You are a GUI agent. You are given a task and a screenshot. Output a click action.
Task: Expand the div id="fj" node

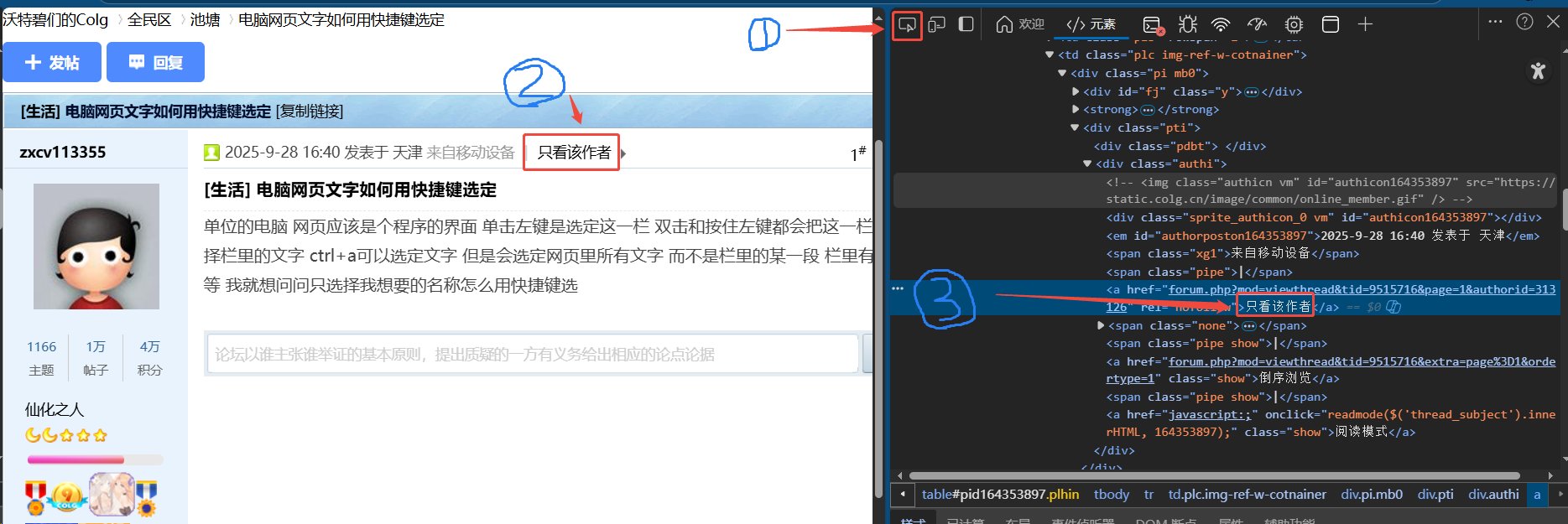(x=1076, y=91)
